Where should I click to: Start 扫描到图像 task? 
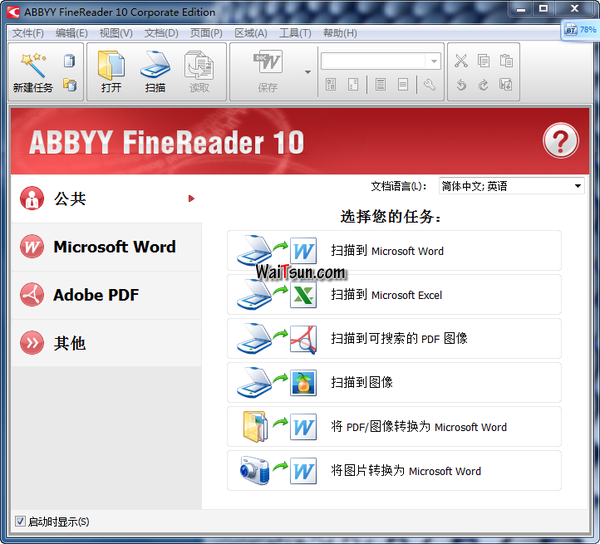(x=394, y=383)
